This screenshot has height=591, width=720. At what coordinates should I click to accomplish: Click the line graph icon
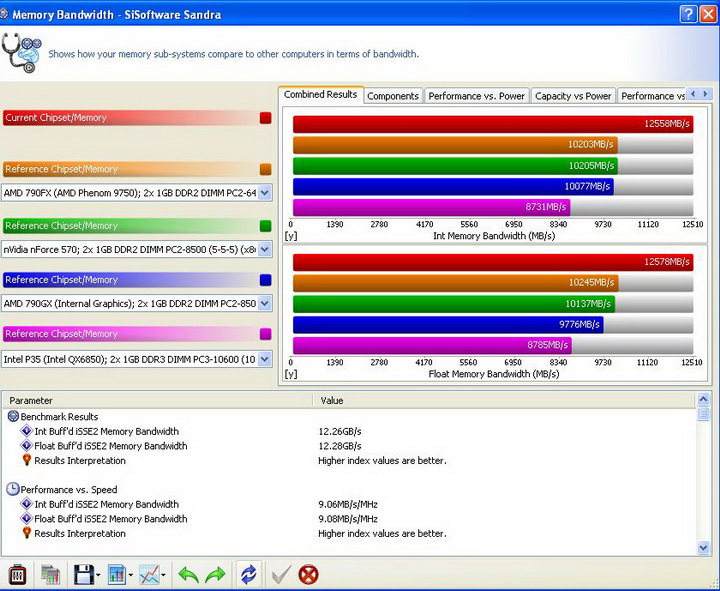pos(149,574)
